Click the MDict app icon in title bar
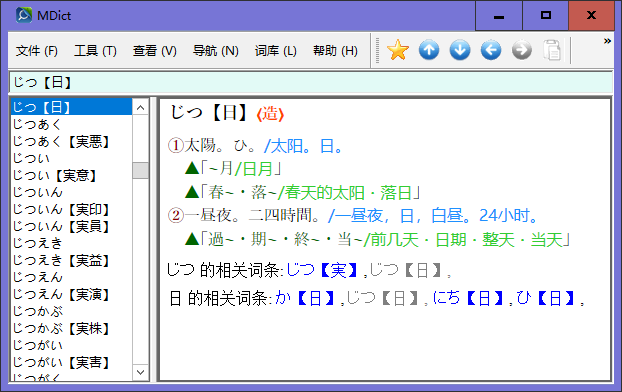Screen dimensions: 622x392 tap(23, 15)
